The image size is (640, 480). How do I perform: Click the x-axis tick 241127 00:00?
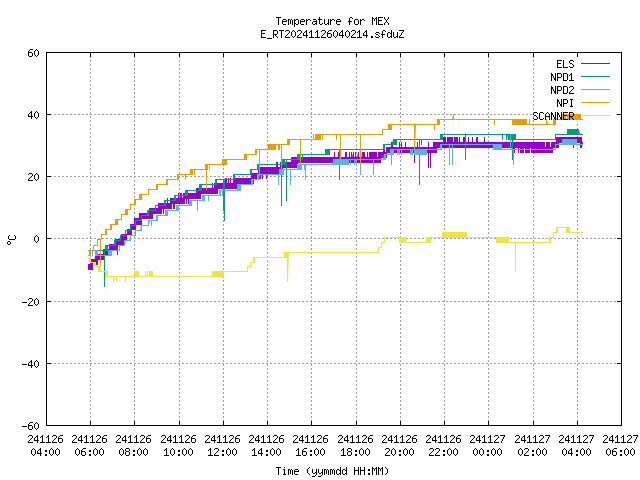click(488, 446)
